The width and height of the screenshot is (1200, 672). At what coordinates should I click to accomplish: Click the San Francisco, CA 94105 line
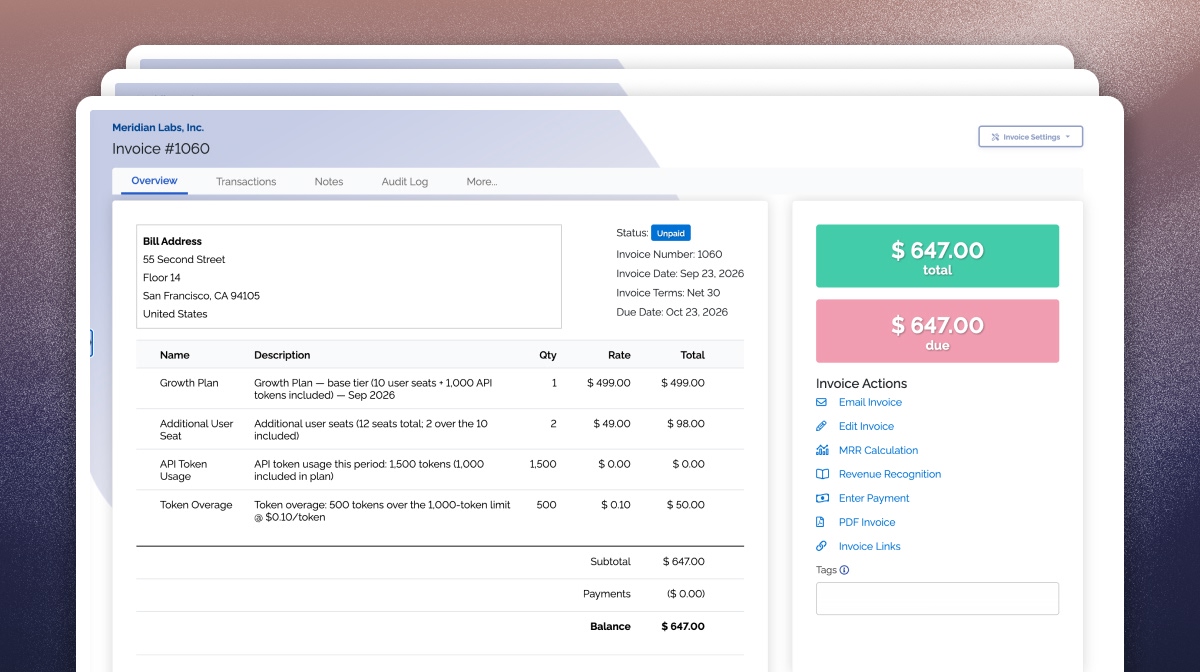pyautogui.click(x=201, y=296)
